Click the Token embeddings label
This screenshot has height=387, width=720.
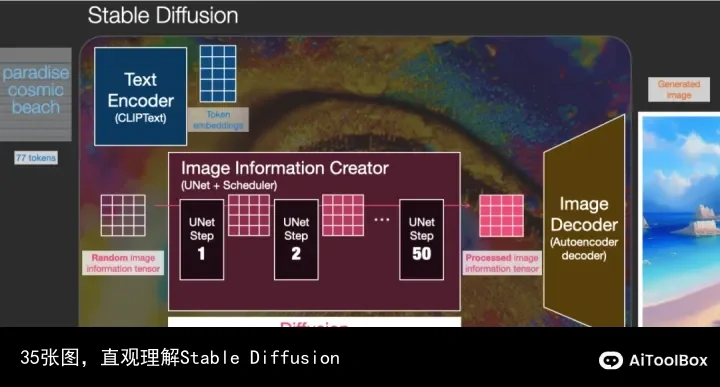pyautogui.click(x=218, y=120)
